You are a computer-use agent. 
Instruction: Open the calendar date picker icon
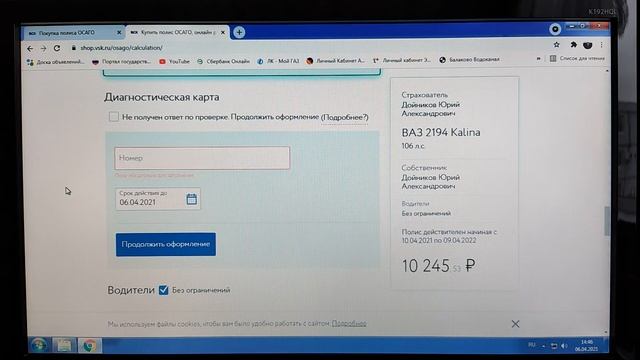191,199
